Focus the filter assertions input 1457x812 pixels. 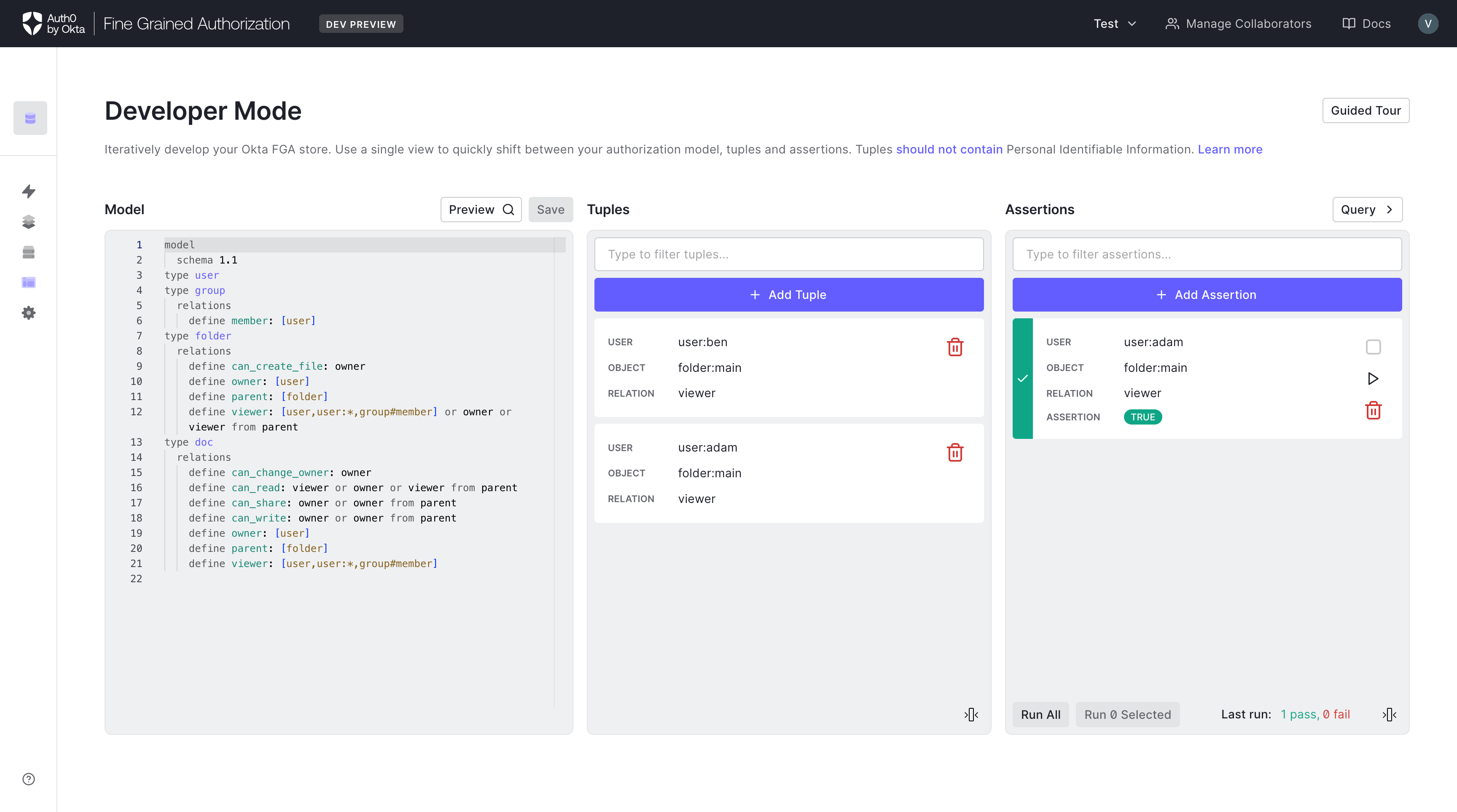(x=1207, y=255)
